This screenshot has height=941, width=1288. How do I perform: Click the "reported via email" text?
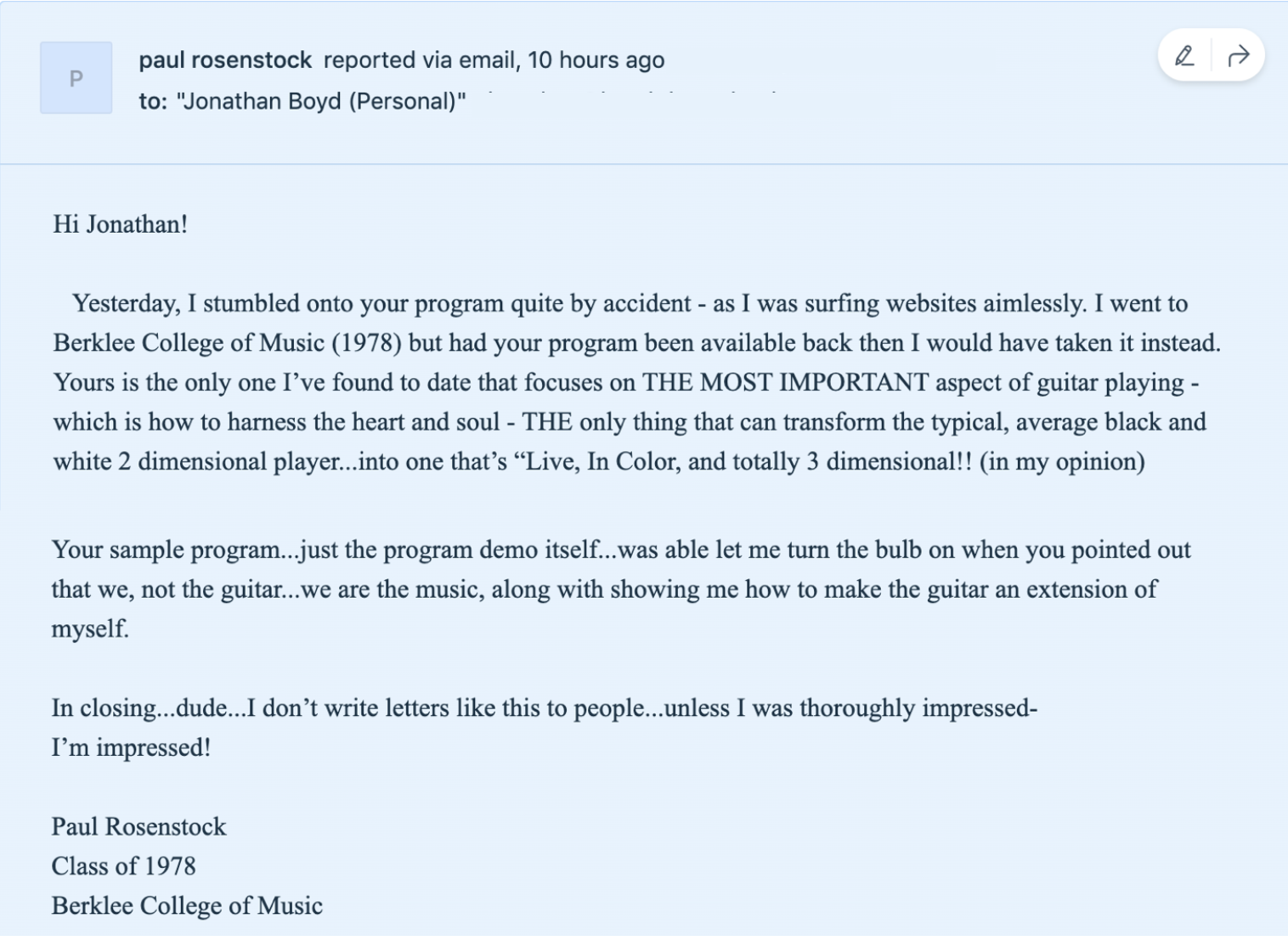[x=421, y=60]
